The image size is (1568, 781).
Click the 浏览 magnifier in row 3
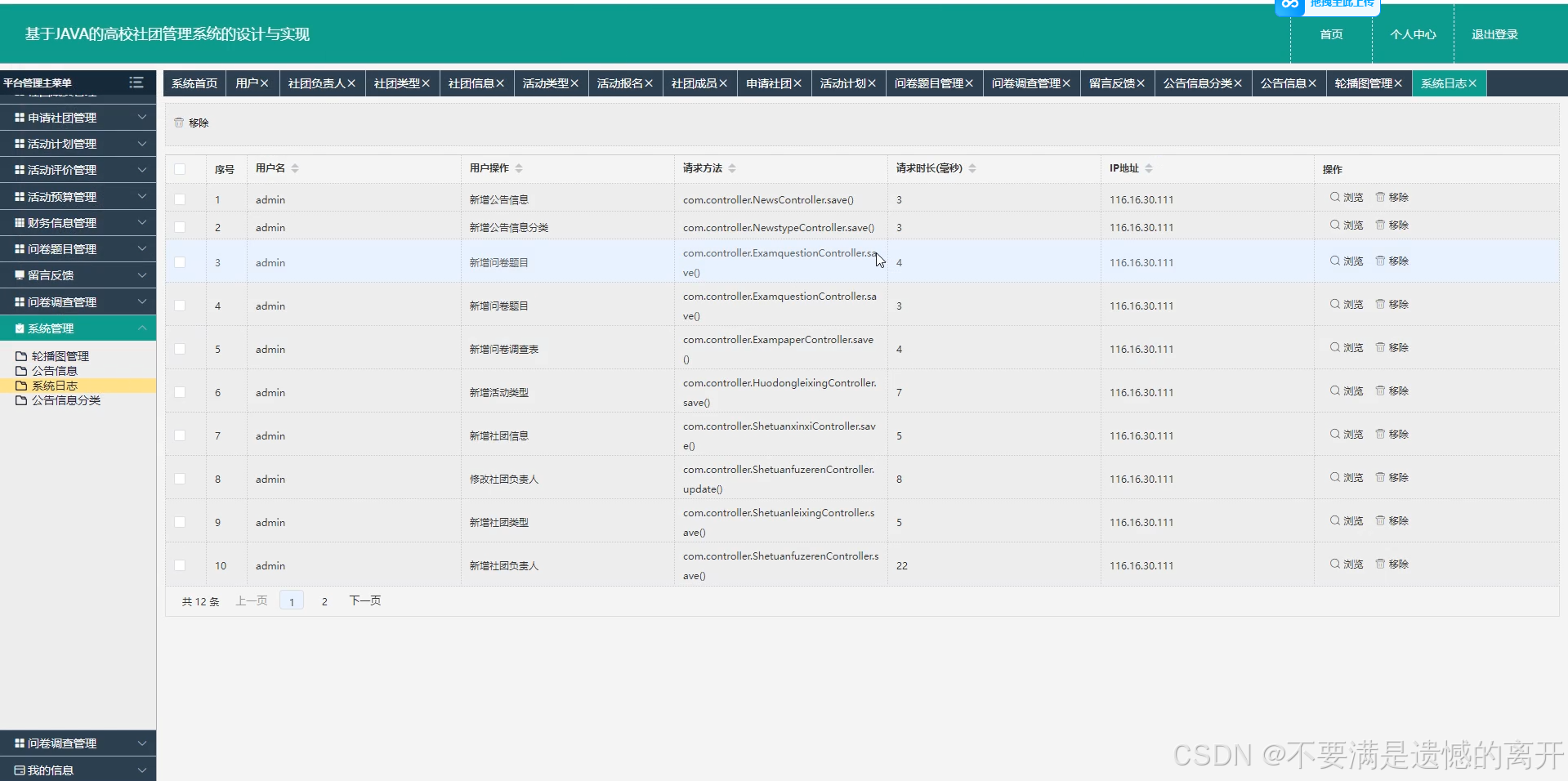pos(1334,261)
